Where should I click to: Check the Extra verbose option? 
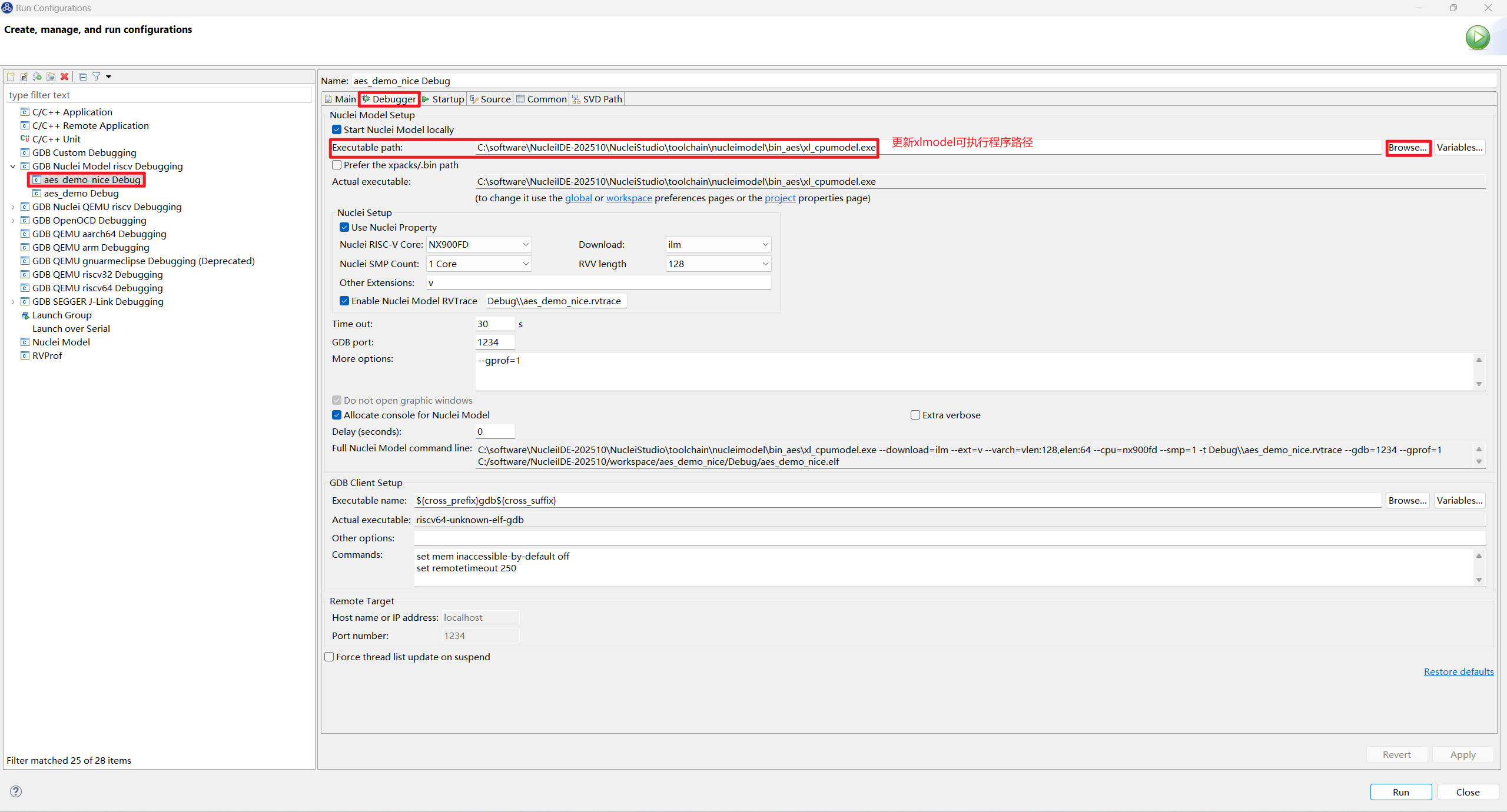(x=915, y=415)
